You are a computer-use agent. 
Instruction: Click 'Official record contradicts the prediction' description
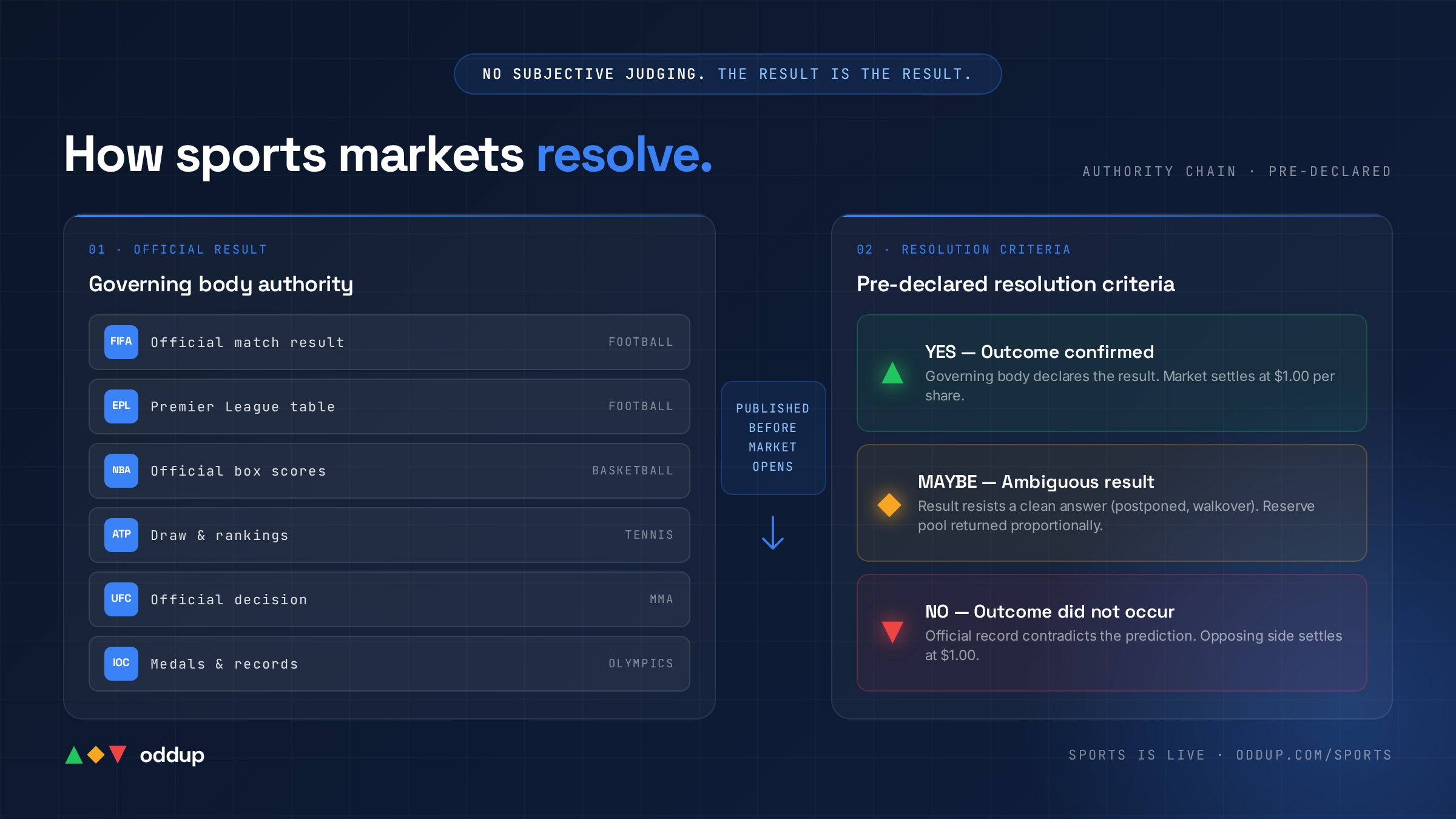click(x=1133, y=645)
